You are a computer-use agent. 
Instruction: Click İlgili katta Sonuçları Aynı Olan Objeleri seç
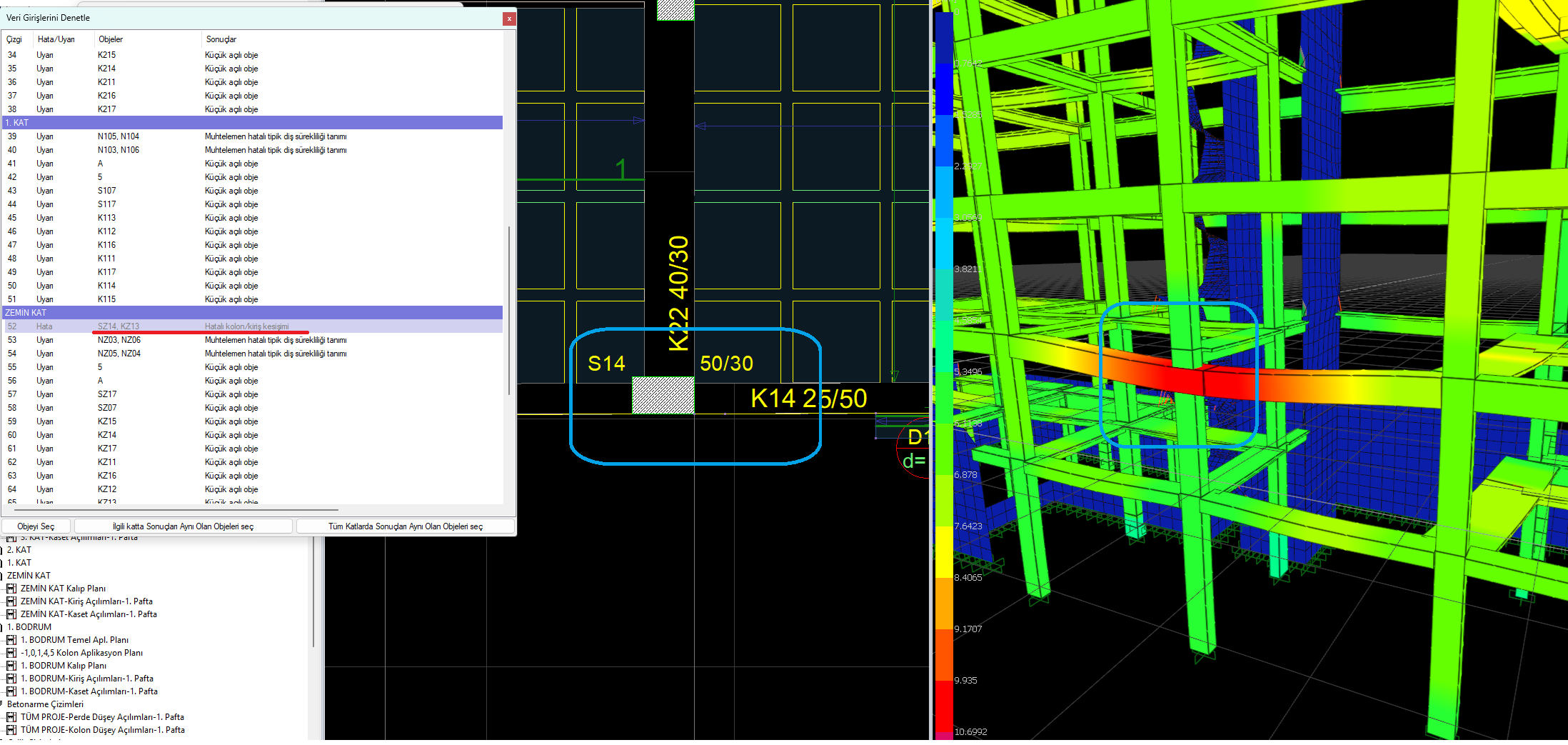pyautogui.click(x=183, y=526)
